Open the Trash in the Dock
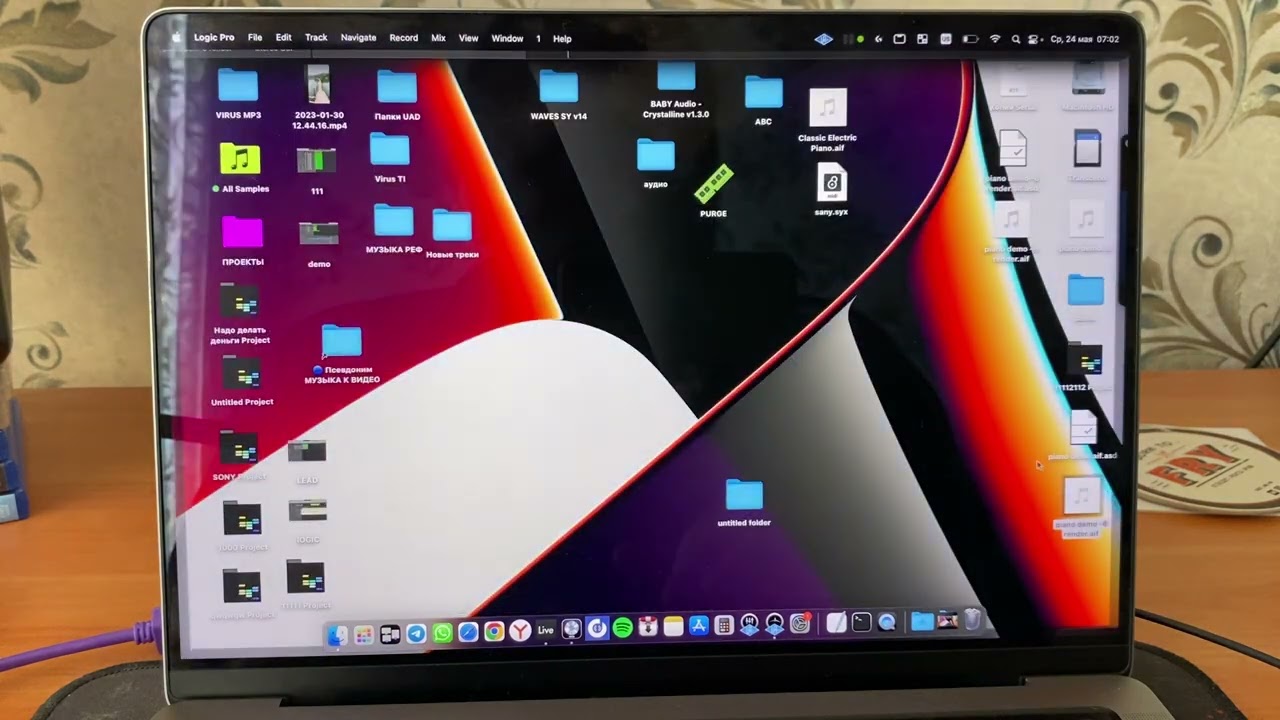The width and height of the screenshot is (1280, 720). 972,620
